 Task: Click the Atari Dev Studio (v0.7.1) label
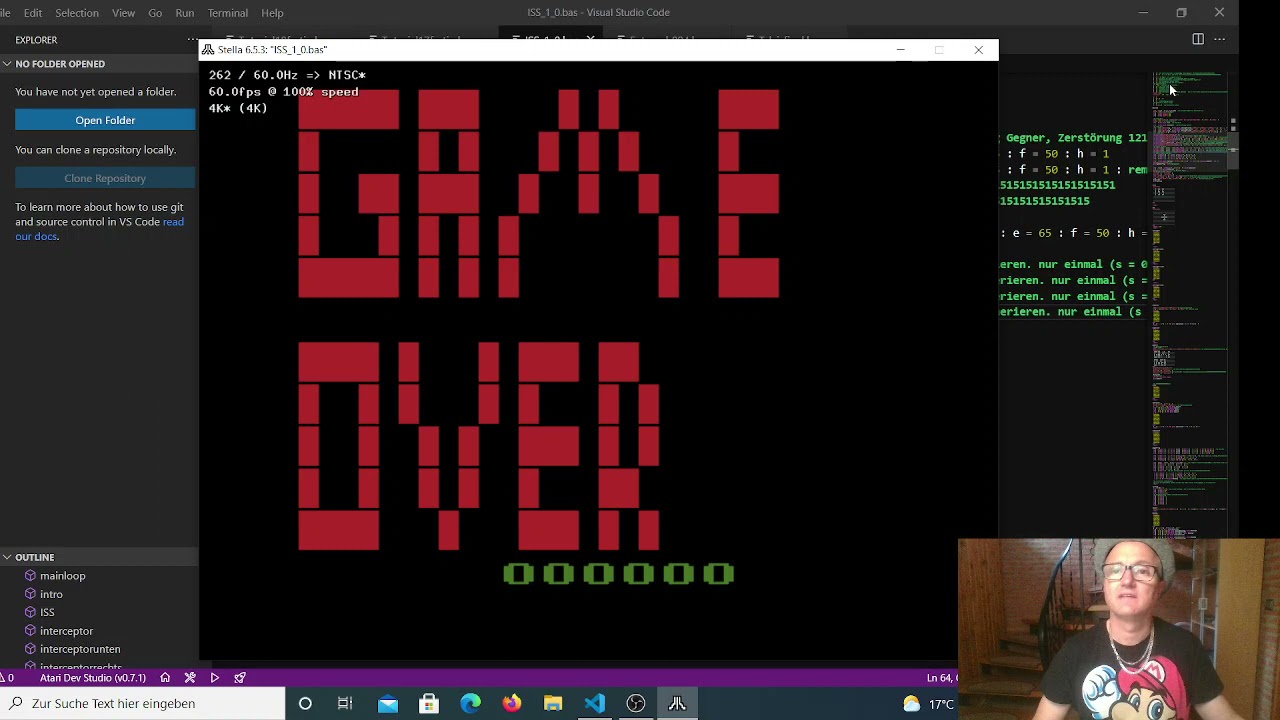[93, 678]
